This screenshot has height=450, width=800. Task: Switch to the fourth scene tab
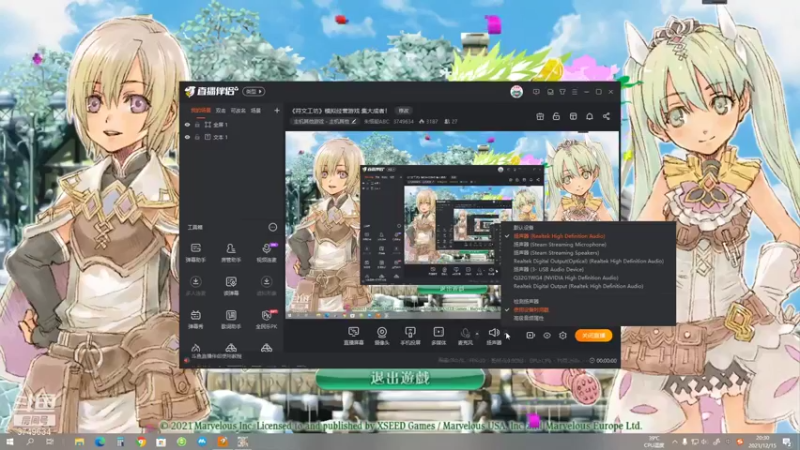(x=256, y=110)
